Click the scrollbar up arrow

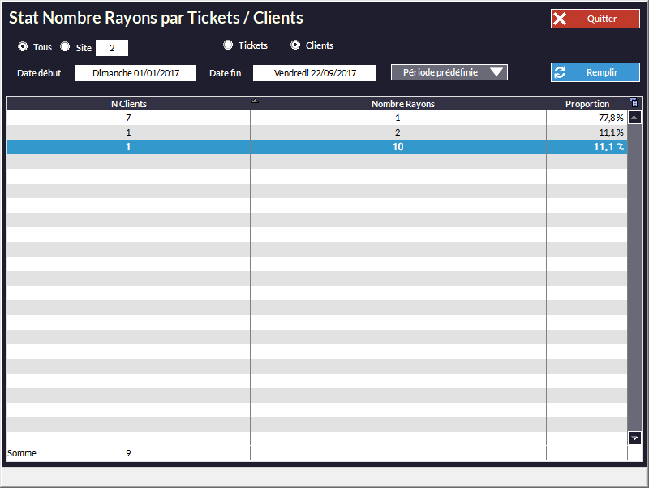tap(634, 117)
